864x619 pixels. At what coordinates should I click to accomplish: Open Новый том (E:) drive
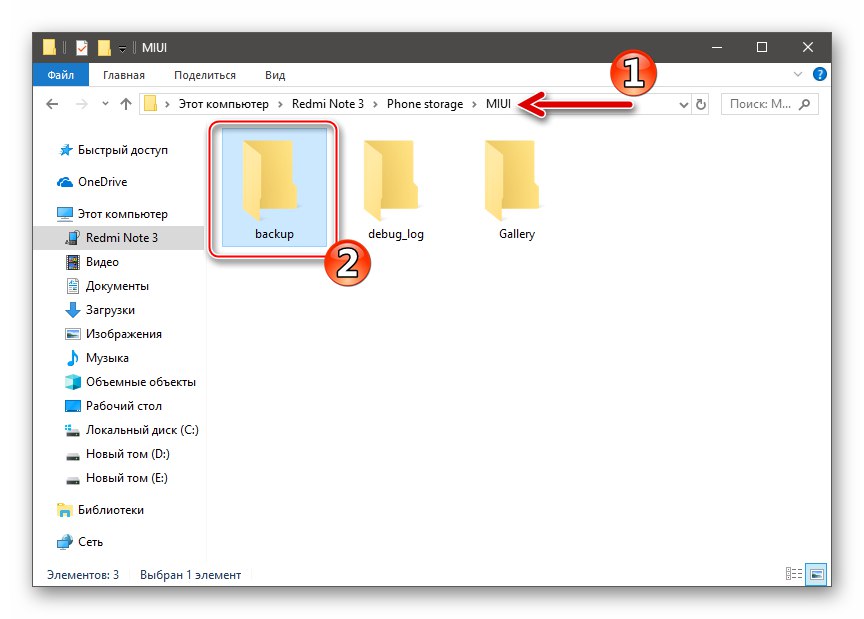click(x=116, y=478)
